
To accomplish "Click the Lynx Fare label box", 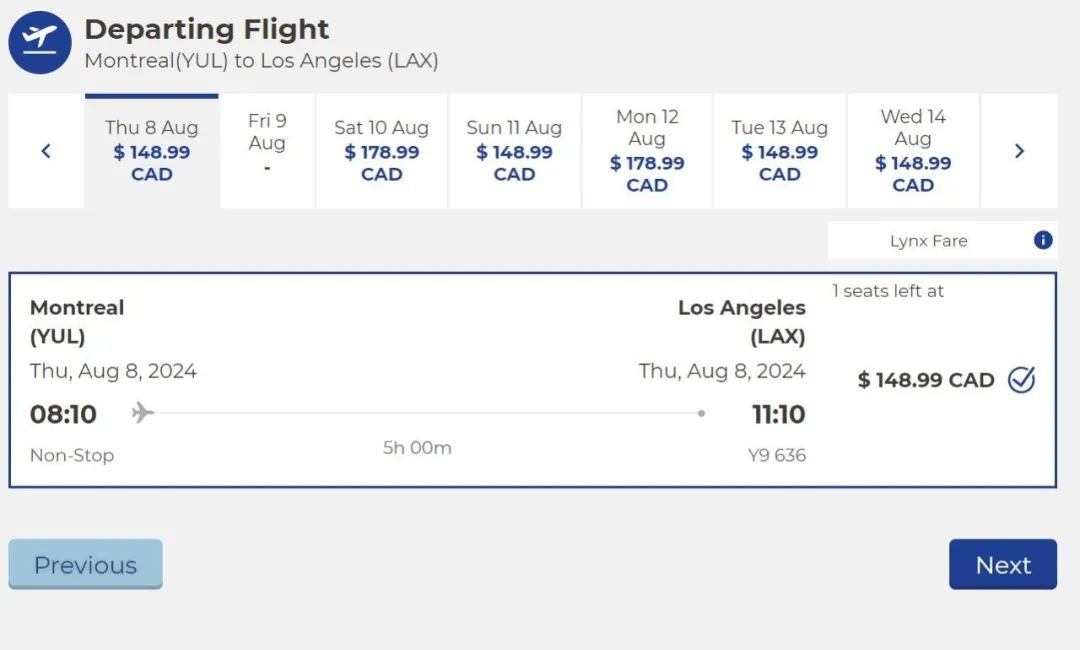I will coord(942,240).
